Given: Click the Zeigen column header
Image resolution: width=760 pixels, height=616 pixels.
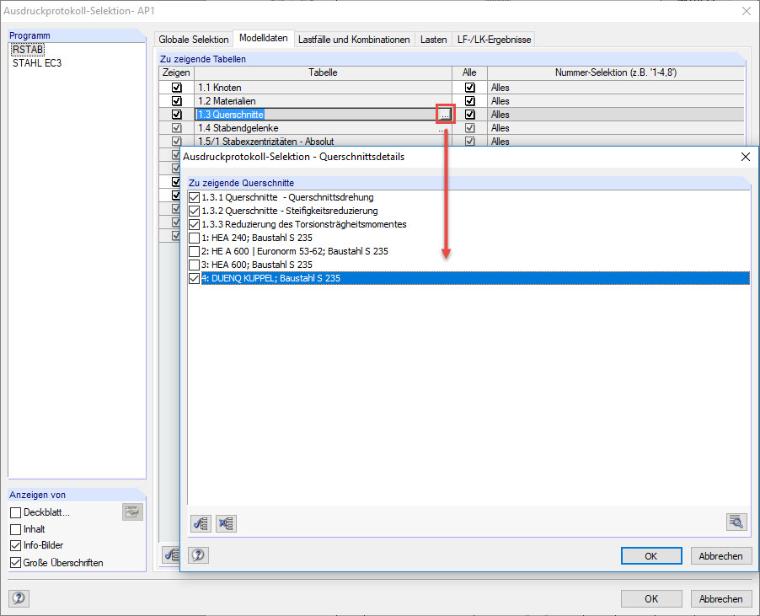Looking at the screenshot, I should click(x=176, y=73).
